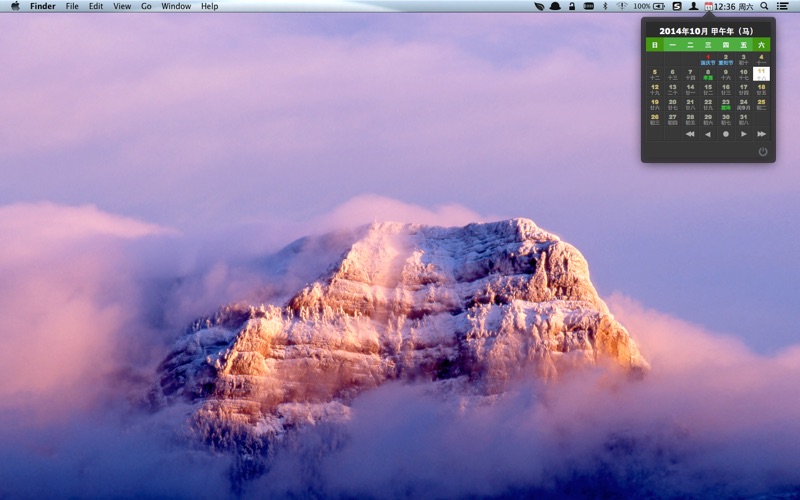The width and height of the screenshot is (800, 500).
Task: Select October 1 国庆节 in calendar
Action: (x=708, y=59)
